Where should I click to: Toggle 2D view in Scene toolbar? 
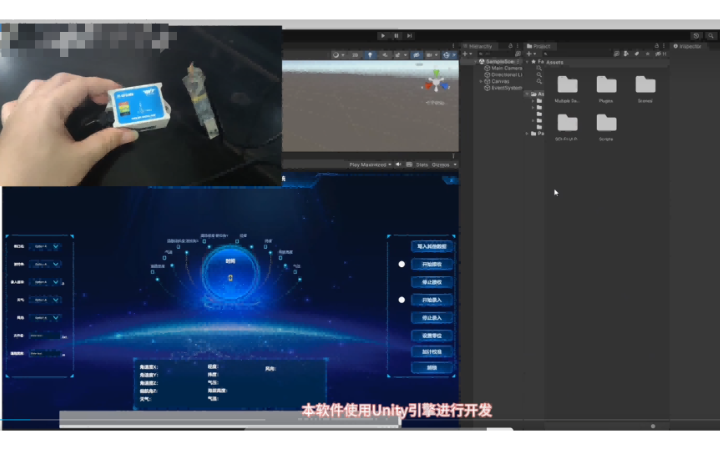(x=355, y=55)
